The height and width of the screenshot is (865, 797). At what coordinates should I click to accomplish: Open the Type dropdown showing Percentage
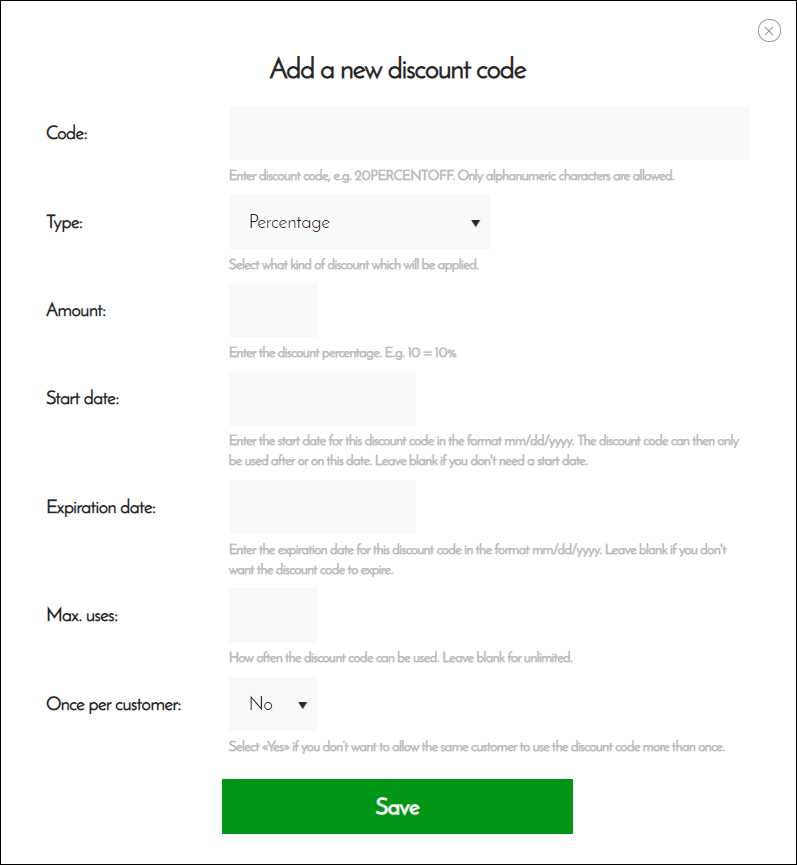point(360,222)
